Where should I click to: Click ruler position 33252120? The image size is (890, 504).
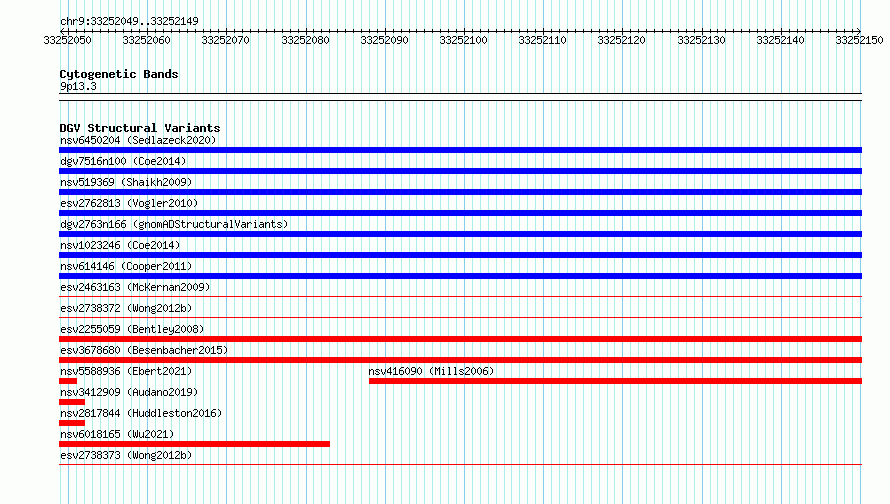(621, 40)
